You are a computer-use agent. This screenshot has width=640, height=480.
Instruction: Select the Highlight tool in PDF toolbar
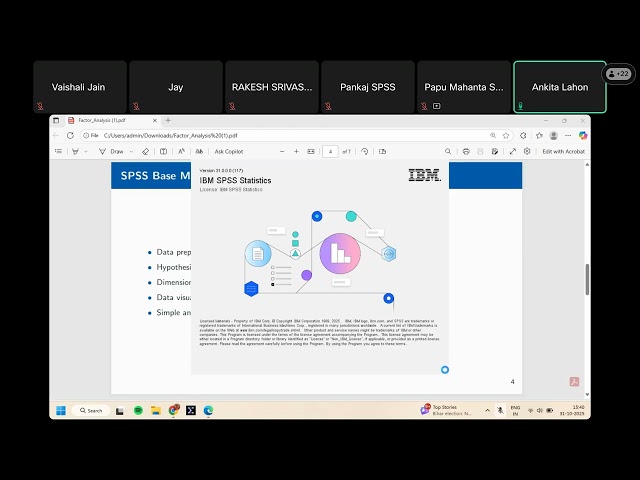75,151
